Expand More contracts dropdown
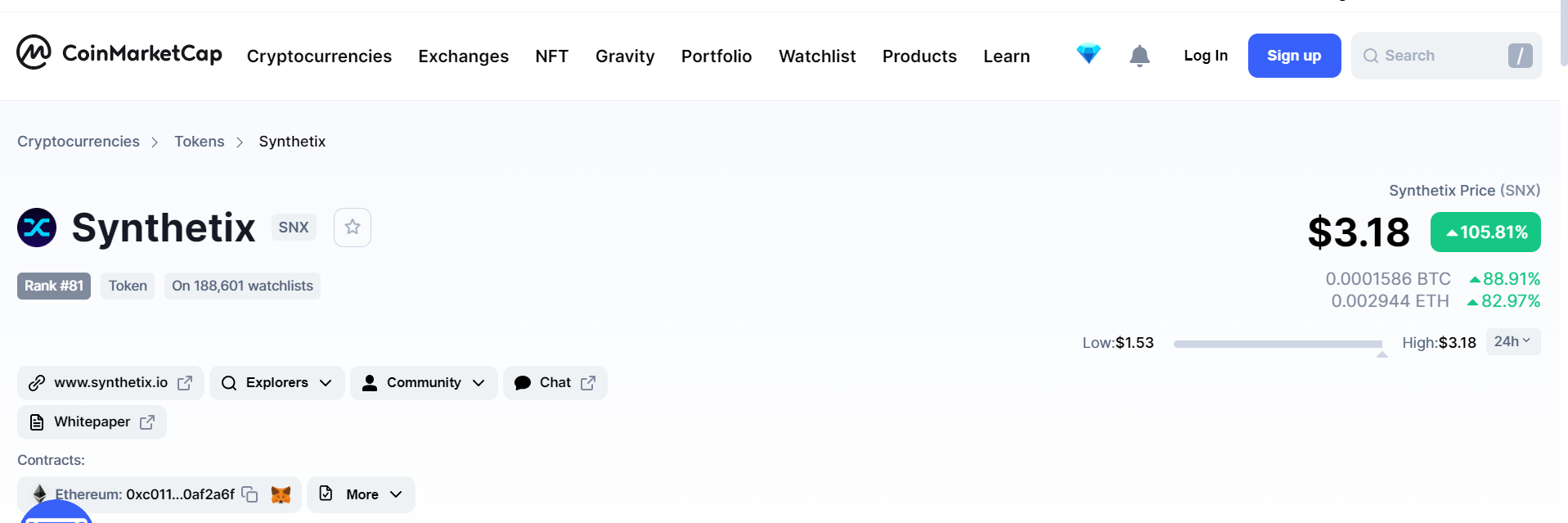This screenshot has width=1568, height=523. click(x=361, y=494)
